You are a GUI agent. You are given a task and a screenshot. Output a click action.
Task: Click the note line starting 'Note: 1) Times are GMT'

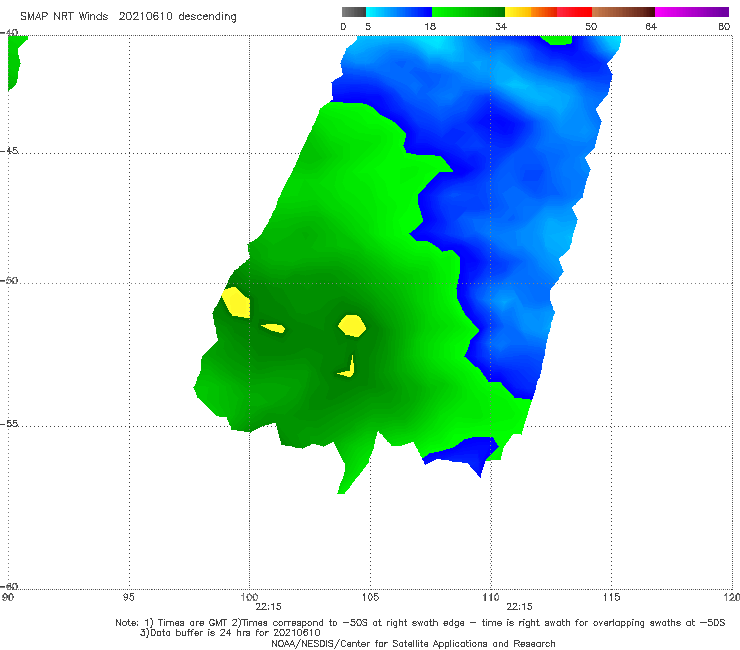(420, 623)
